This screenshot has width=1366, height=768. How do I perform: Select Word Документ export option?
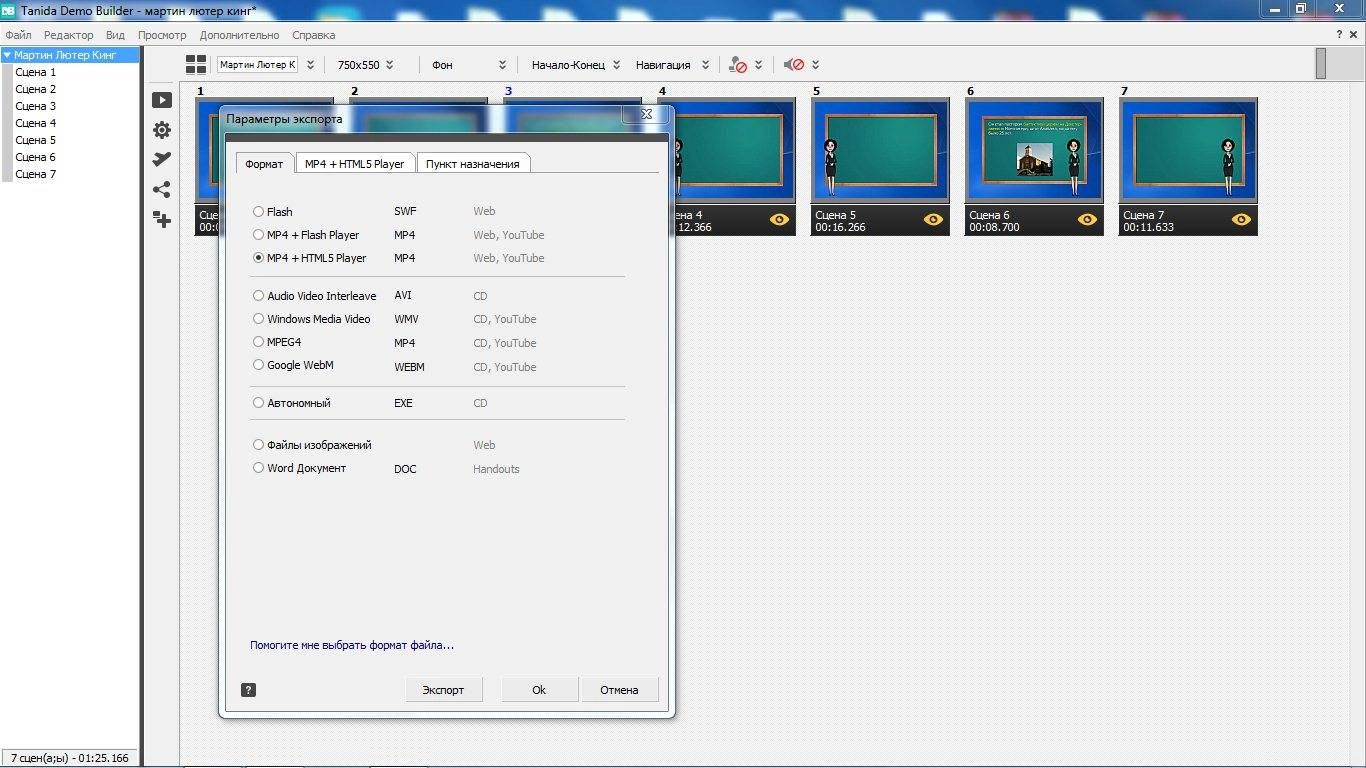point(259,468)
